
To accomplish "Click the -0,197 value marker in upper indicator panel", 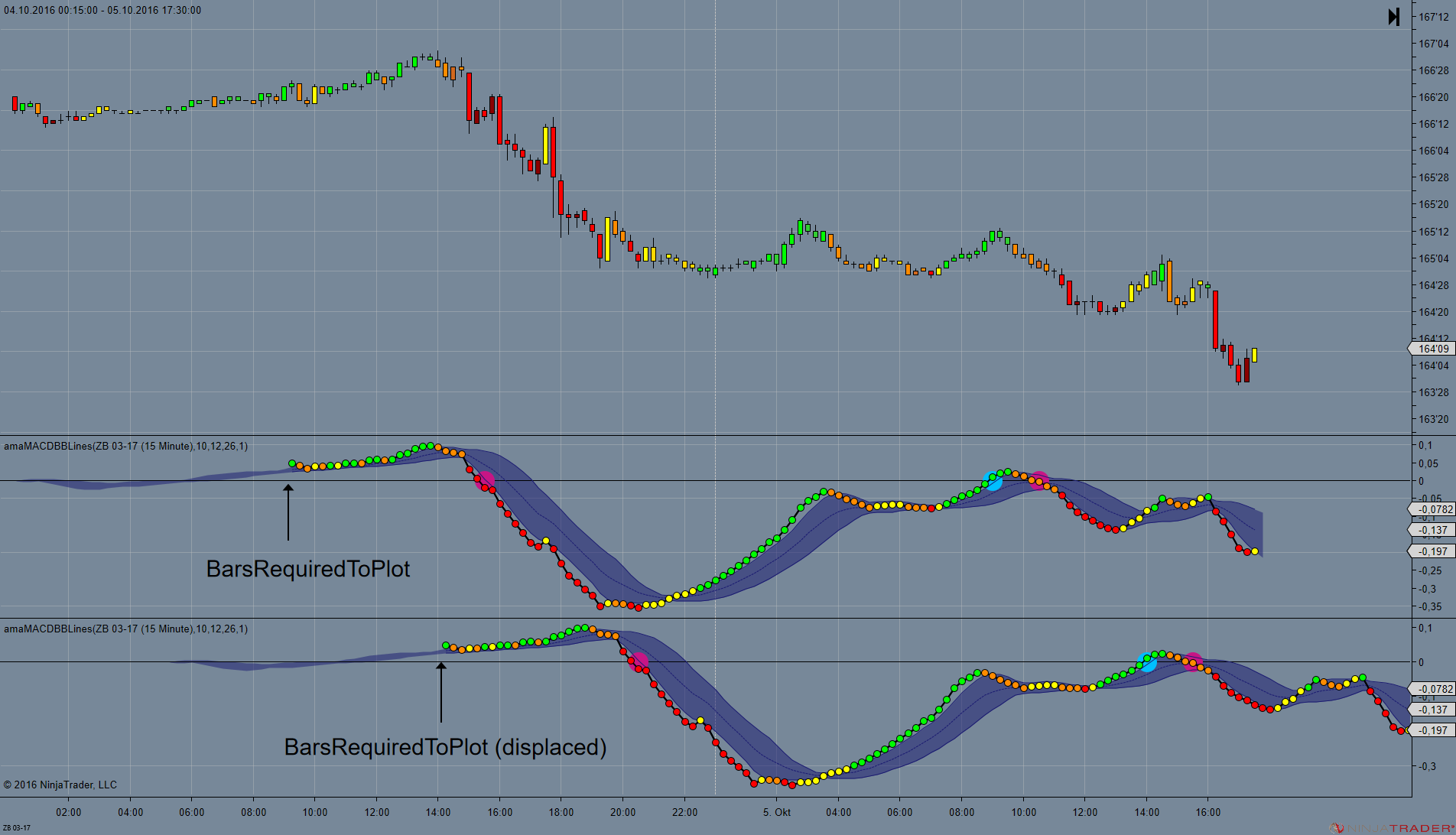I will tap(1432, 551).
